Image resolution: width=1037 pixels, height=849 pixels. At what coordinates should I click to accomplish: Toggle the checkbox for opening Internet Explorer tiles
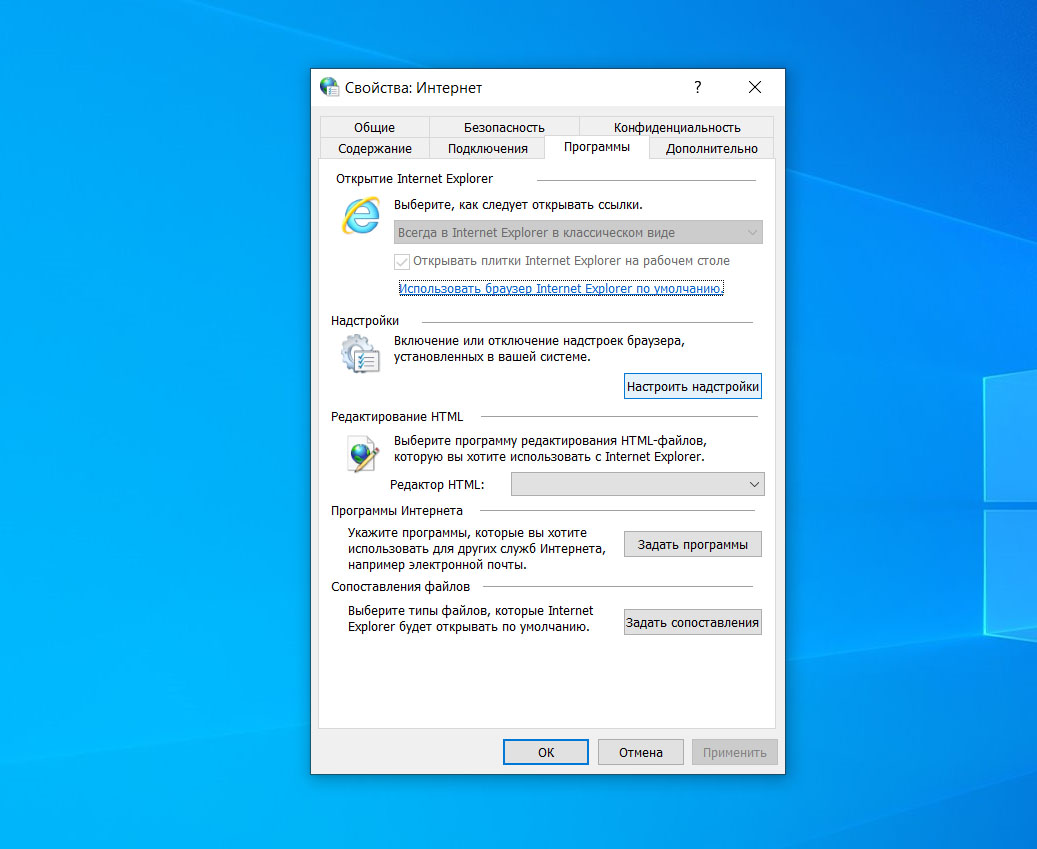(402, 261)
